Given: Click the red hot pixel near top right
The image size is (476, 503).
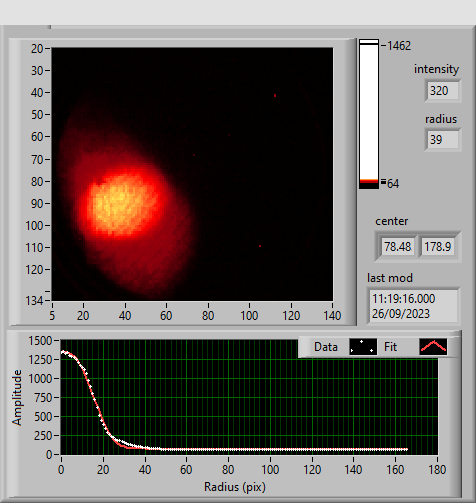Looking at the screenshot, I should [x=275, y=96].
